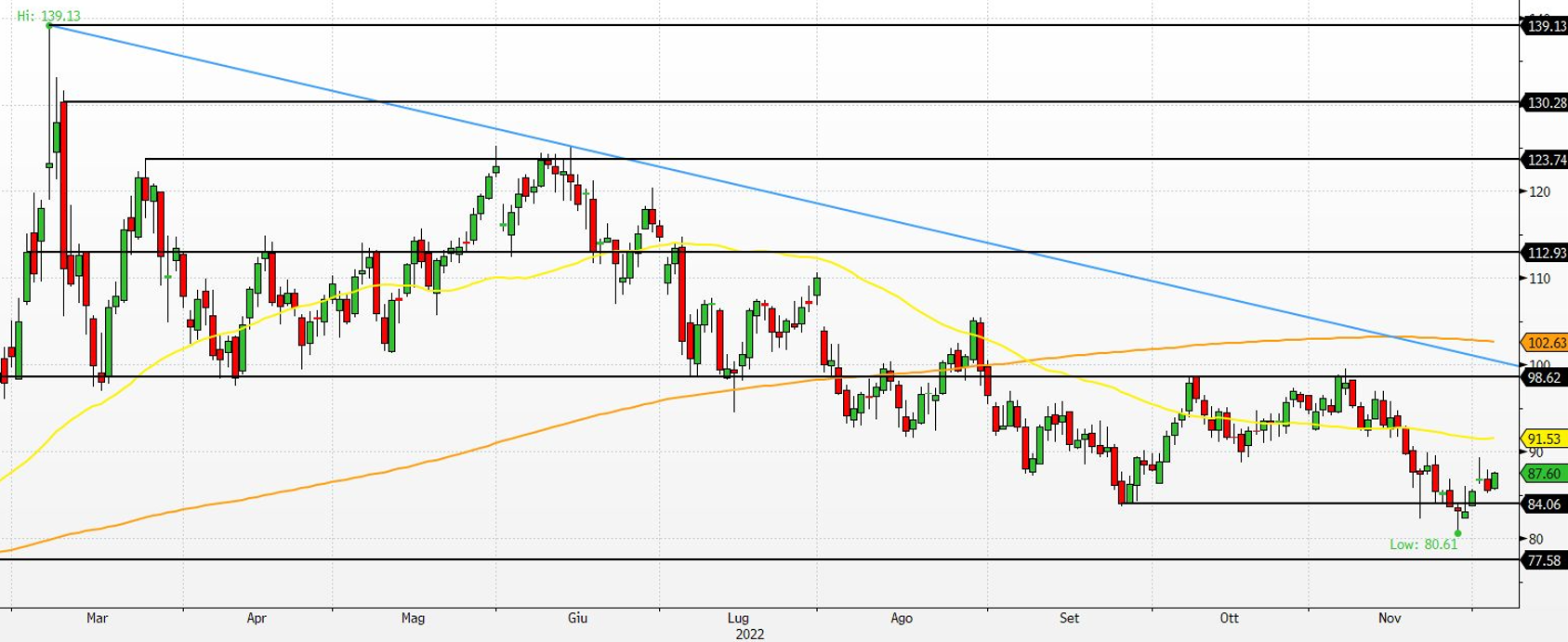
Task: Click the 84.06 level price label
Action: [1543, 504]
